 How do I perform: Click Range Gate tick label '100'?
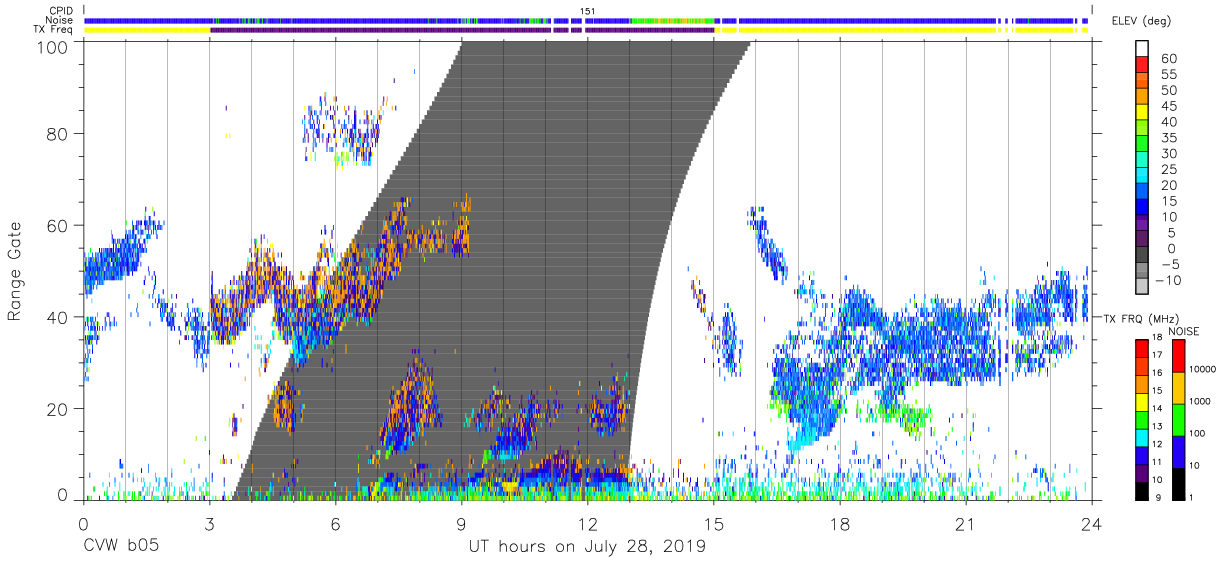(x=54, y=46)
